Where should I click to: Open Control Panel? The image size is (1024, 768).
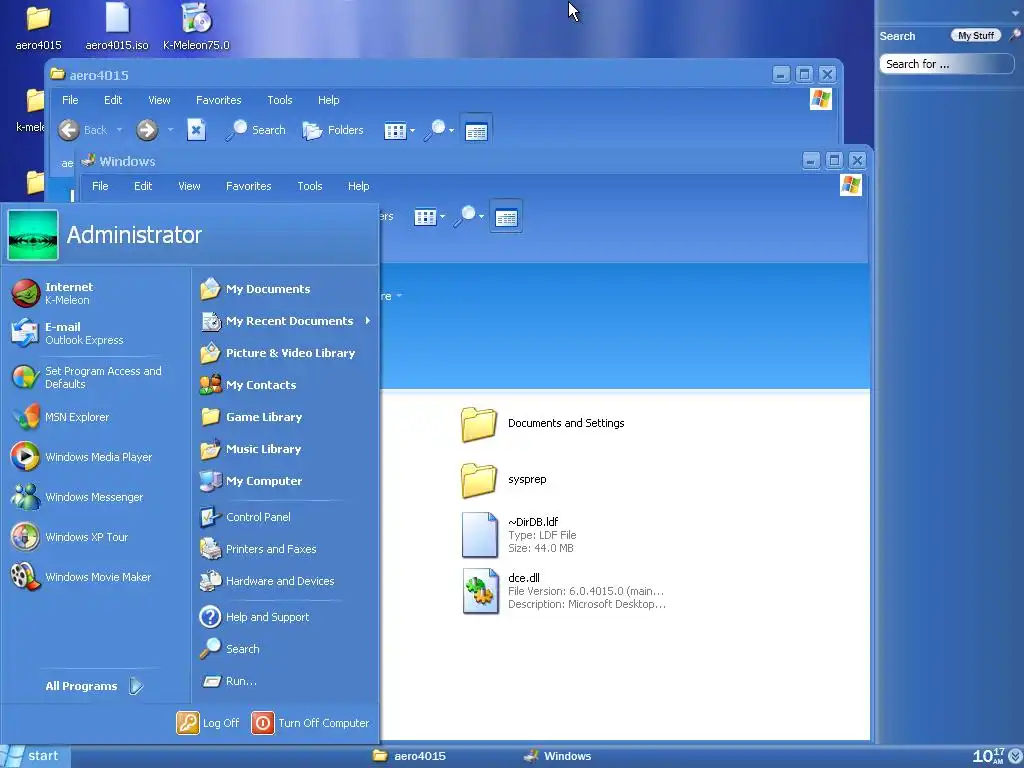coord(246,517)
